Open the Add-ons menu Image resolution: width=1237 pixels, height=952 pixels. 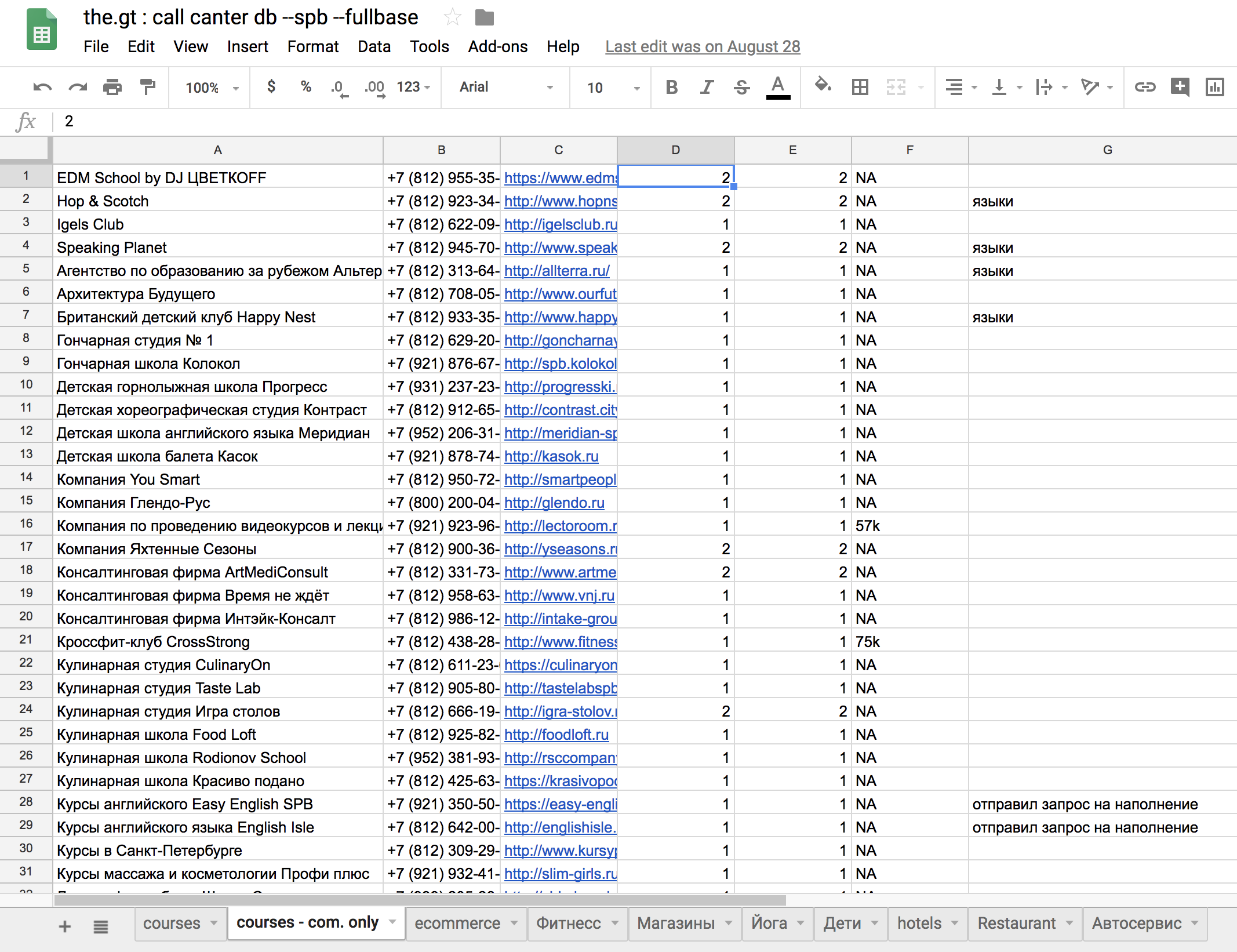498,46
